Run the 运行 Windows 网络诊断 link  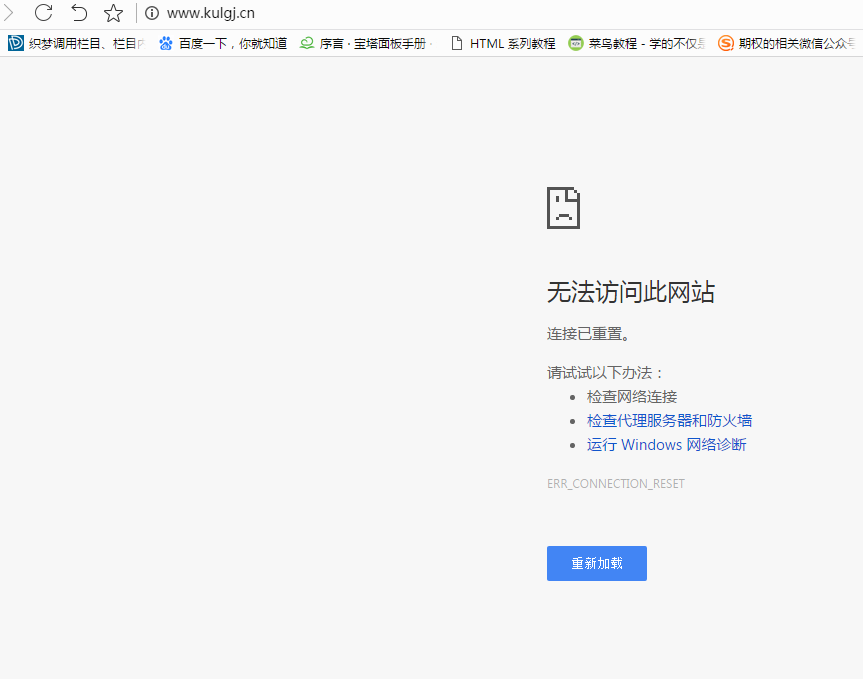pos(666,445)
